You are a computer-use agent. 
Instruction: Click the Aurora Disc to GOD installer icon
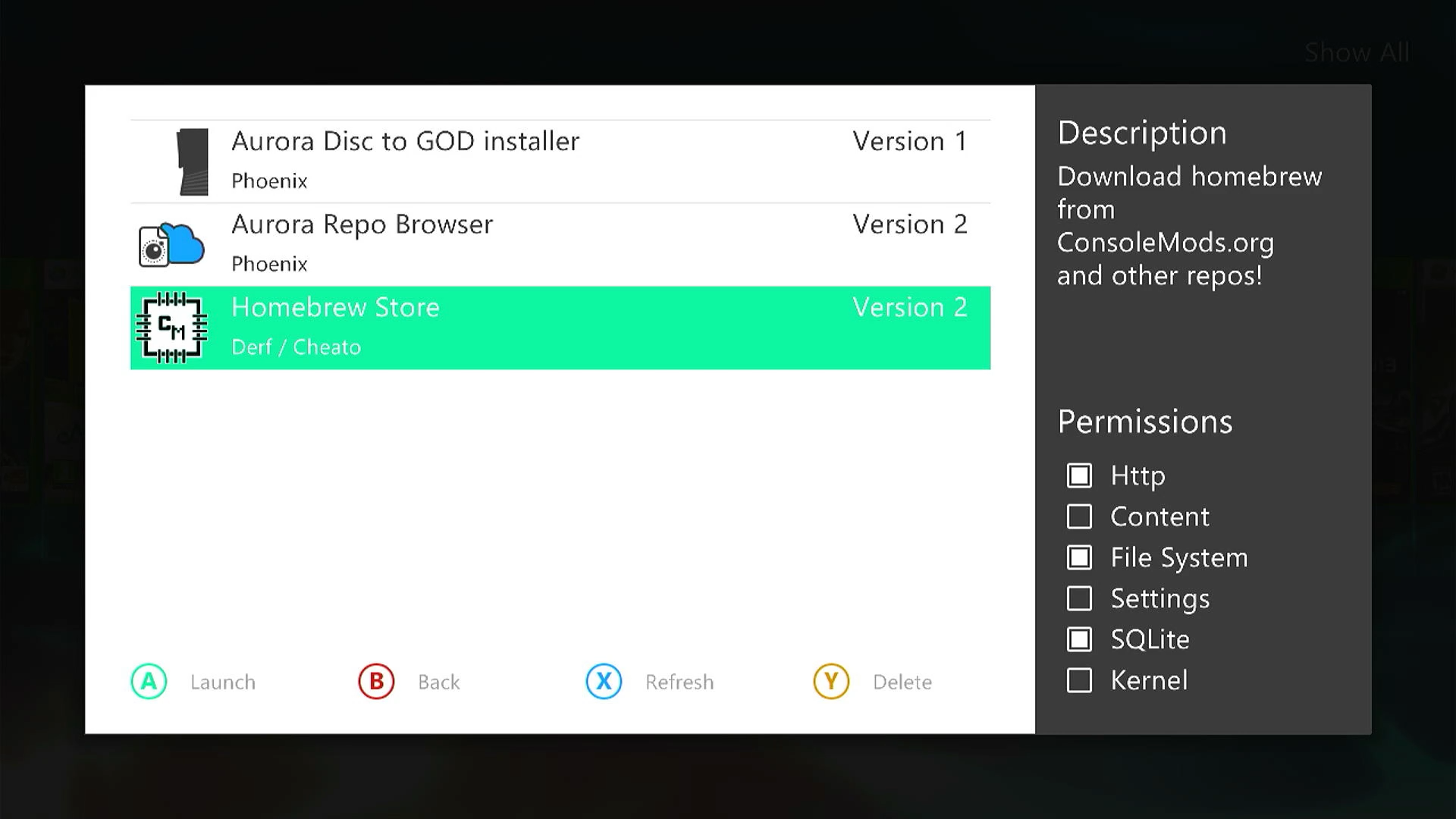[x=192, y=162]
